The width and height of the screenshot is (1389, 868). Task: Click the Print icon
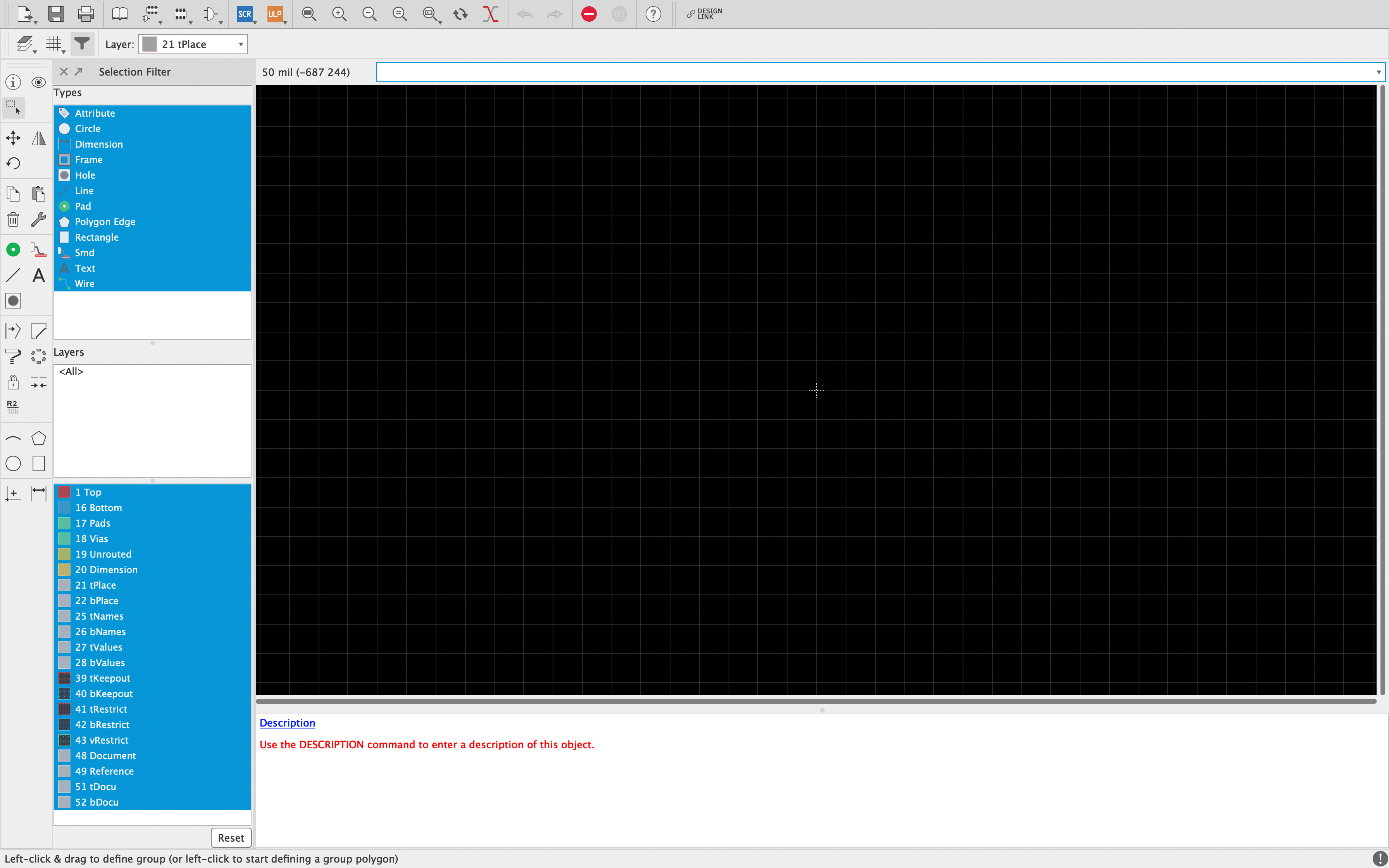(x=86, y=14)
